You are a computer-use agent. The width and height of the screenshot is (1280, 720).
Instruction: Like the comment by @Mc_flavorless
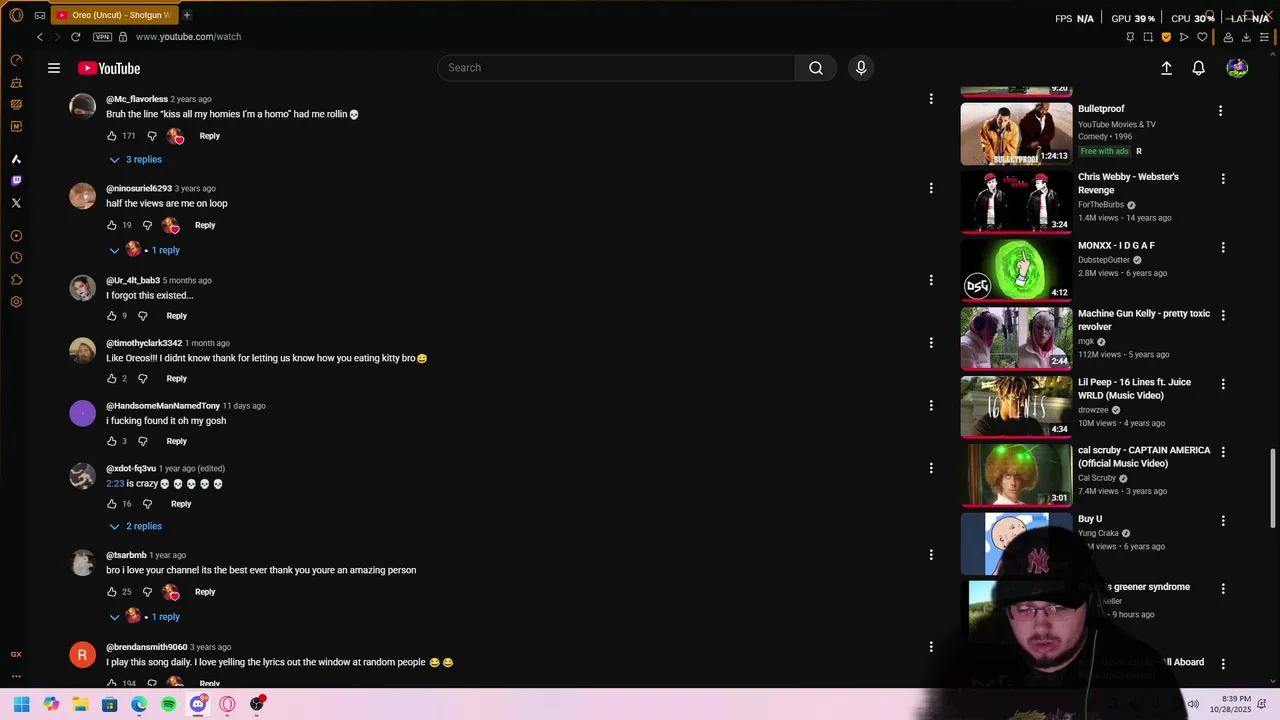(112, 136)
